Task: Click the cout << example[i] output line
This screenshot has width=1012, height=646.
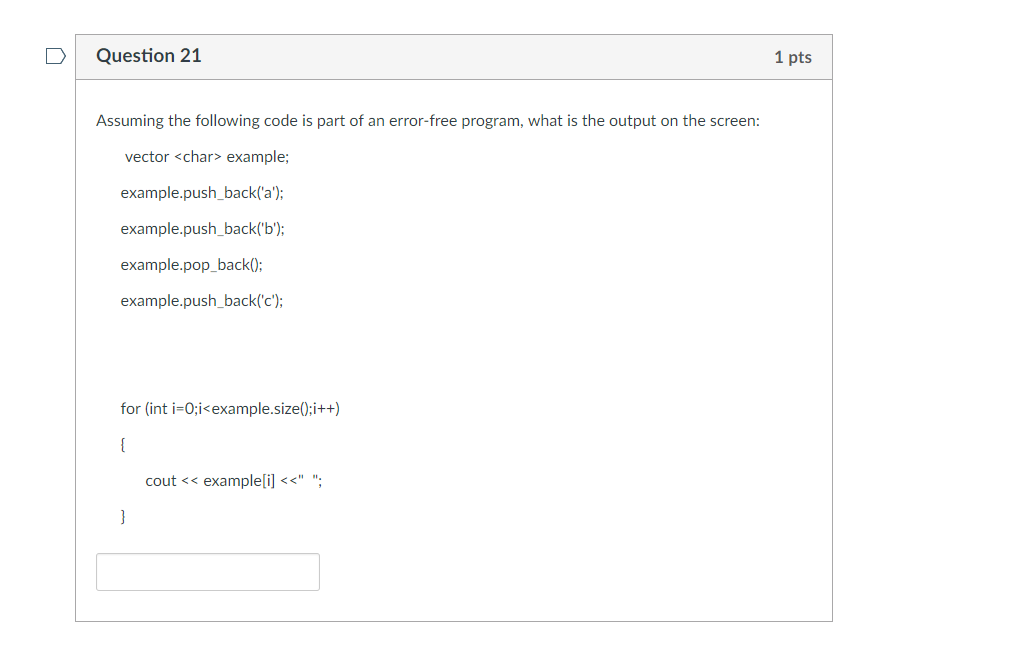Action: tap(235, 480)
